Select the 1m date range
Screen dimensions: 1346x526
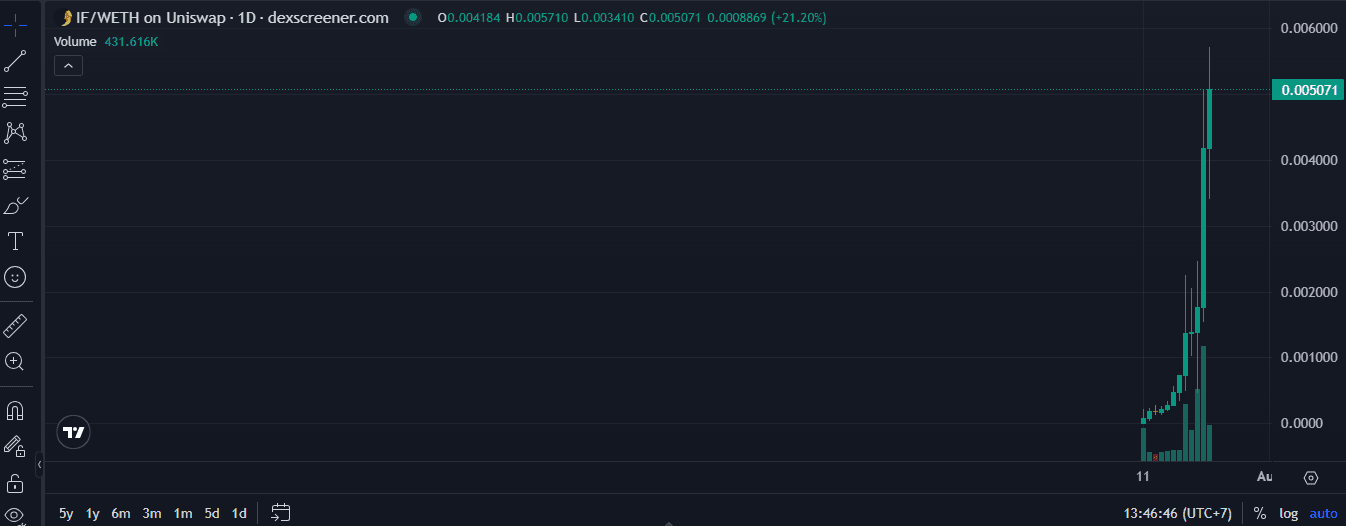[183, 513]
